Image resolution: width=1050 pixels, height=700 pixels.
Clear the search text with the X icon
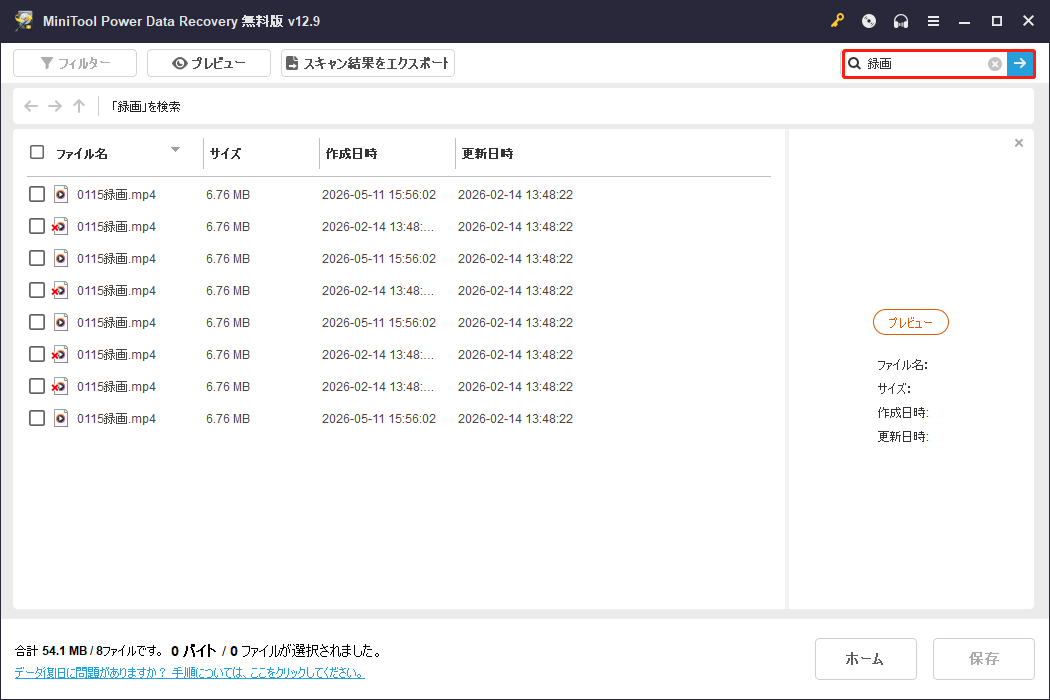coord(994,64)
